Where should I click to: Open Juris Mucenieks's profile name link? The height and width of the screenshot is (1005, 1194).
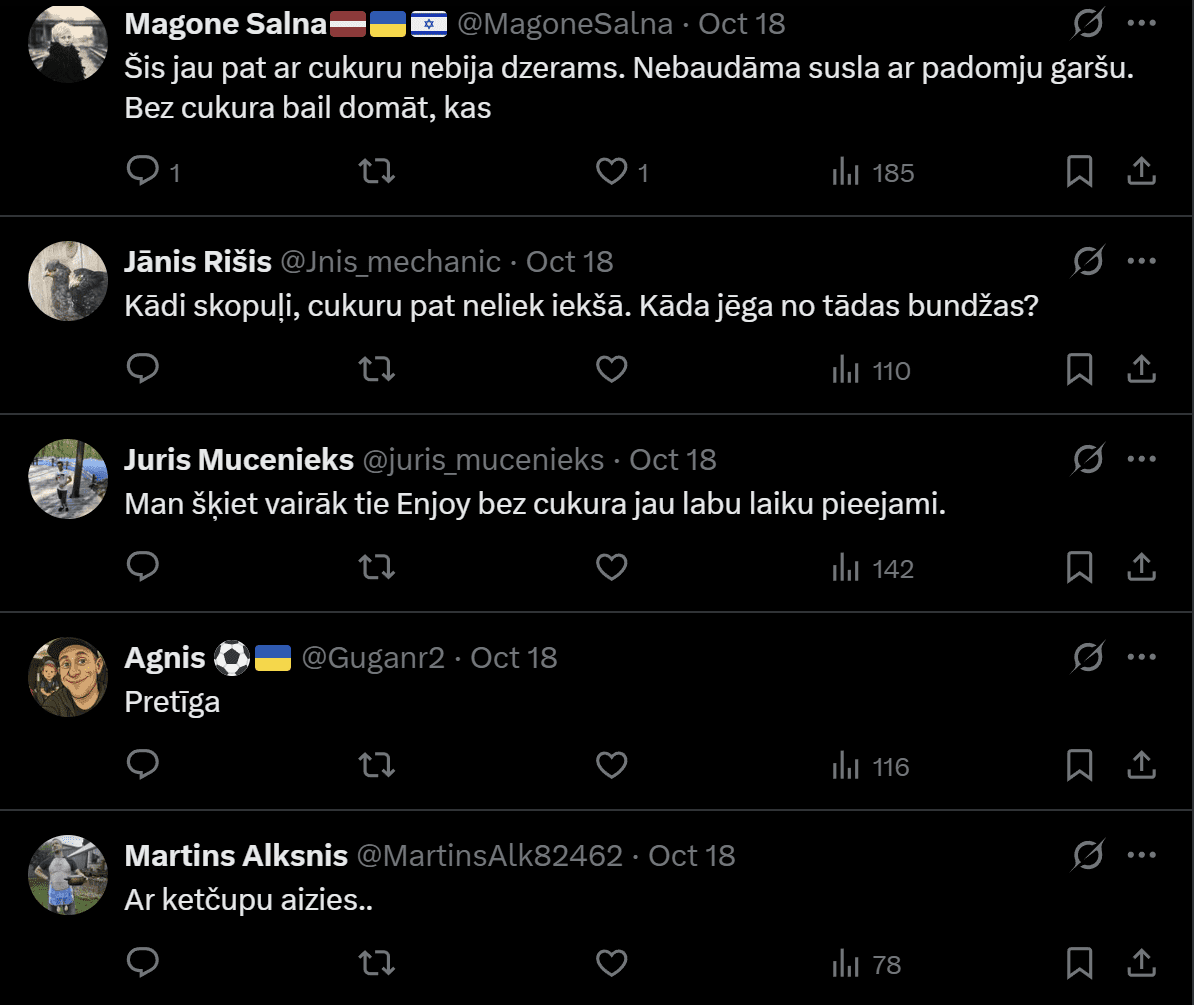(x=239, y=459)
